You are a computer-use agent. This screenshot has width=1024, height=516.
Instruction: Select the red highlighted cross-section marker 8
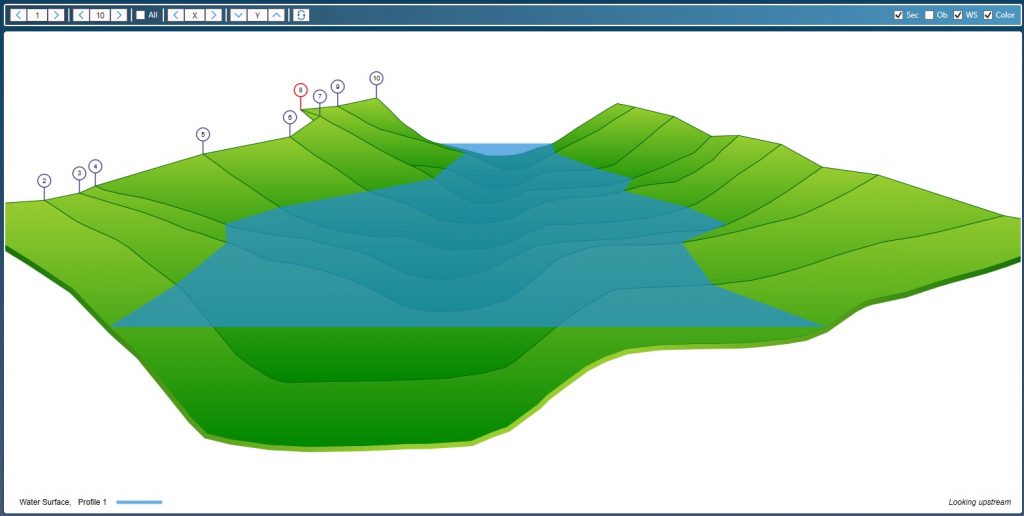pos(300,90)
